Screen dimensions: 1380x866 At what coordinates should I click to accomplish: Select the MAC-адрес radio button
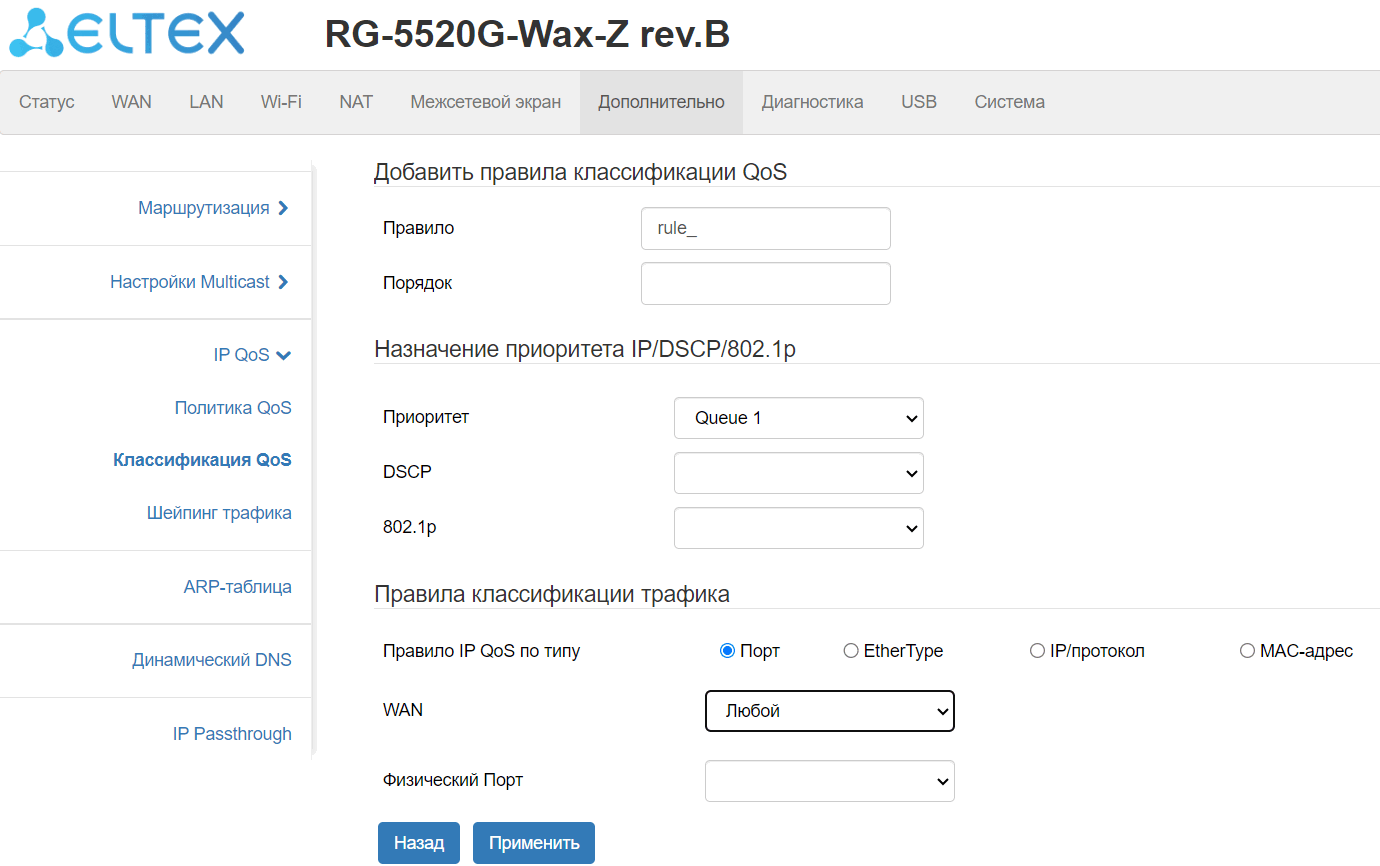(x=1247, y=651)
